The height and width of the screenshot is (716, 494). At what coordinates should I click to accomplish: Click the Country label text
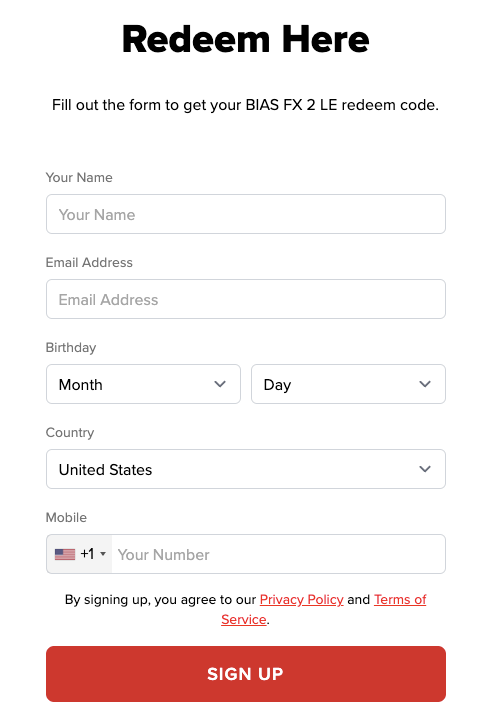point(70,433)
